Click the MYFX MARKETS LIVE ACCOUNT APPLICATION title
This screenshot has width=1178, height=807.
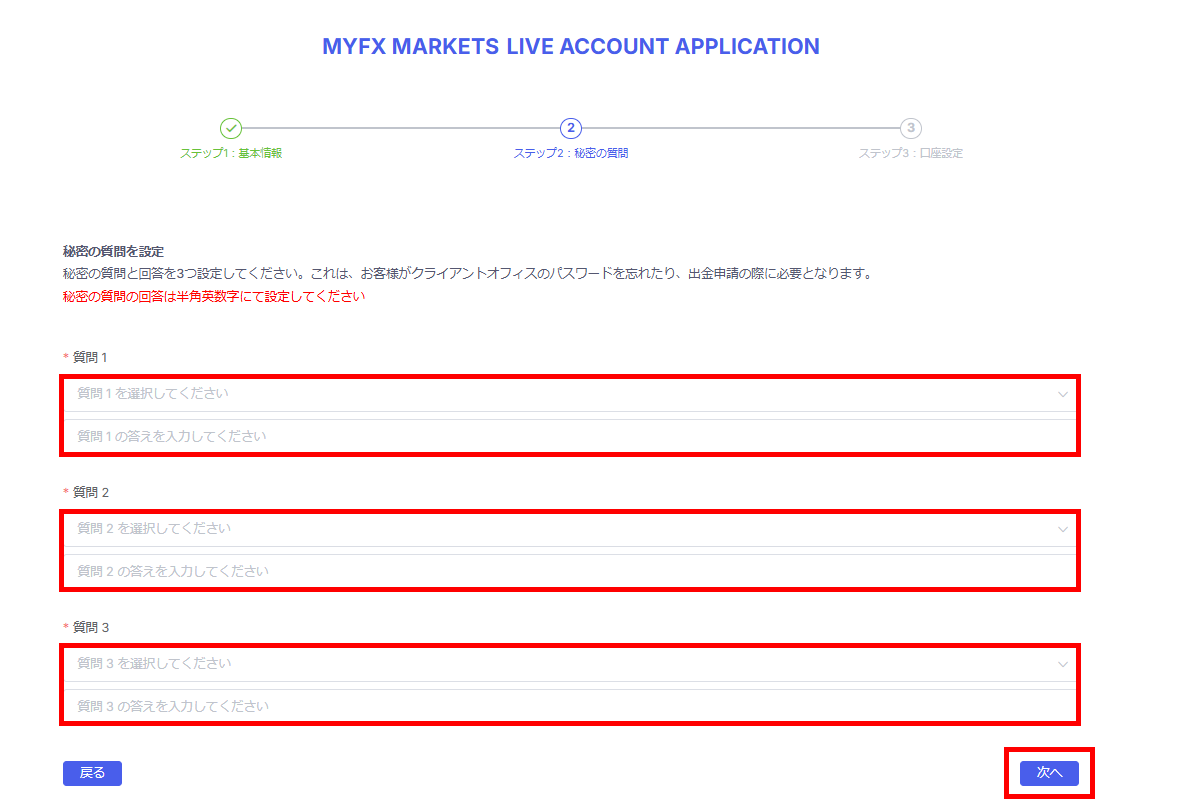coord(571,47)
